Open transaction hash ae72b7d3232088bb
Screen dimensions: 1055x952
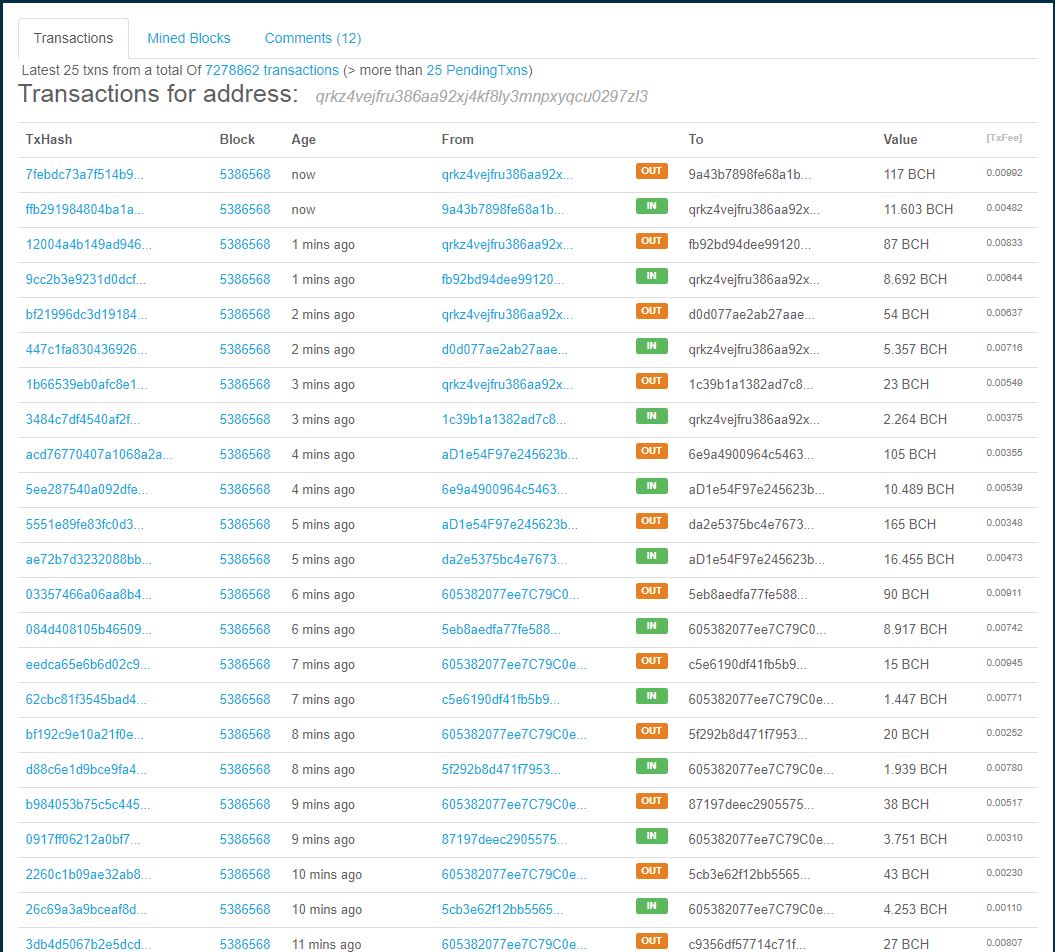[x=89, y=559]
